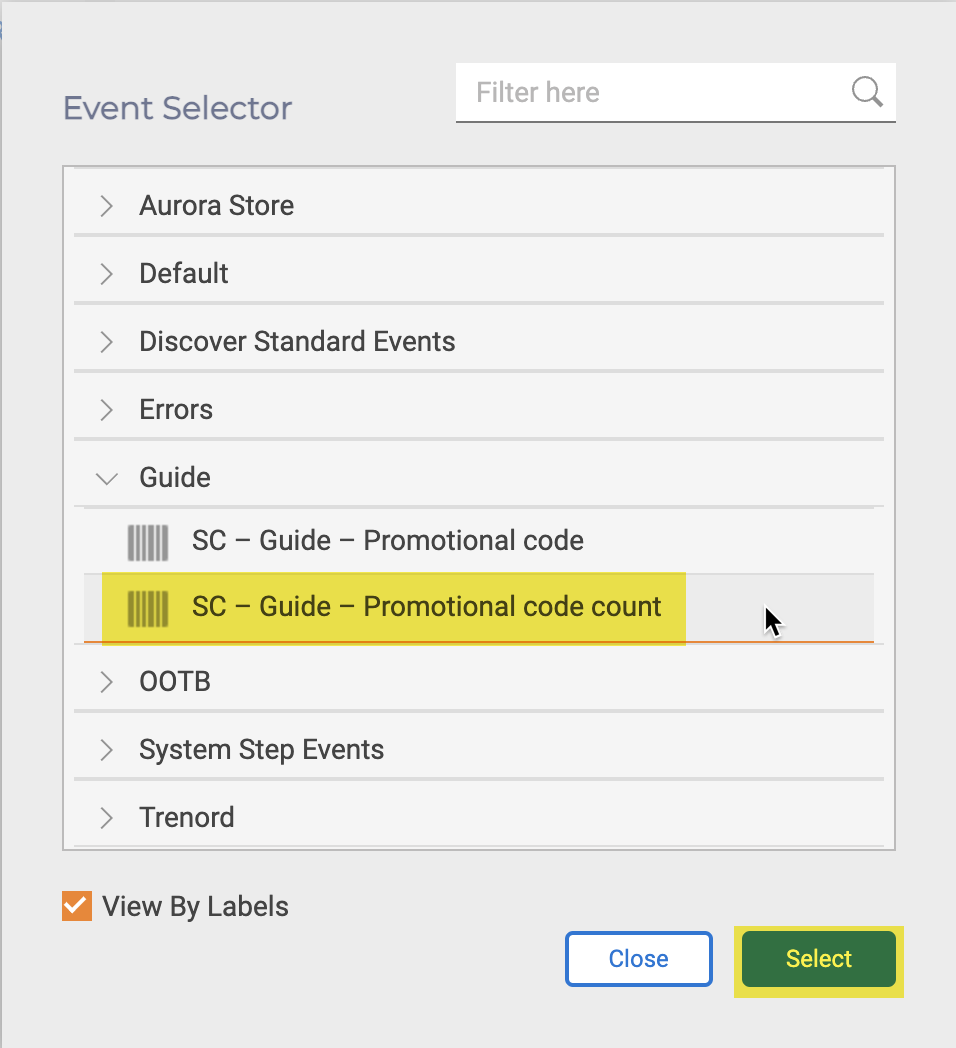The width and height of the screenshot is (956, 1048).
Task: Toggle the View By Labels checkbox
Action: (x=77, y=907)
